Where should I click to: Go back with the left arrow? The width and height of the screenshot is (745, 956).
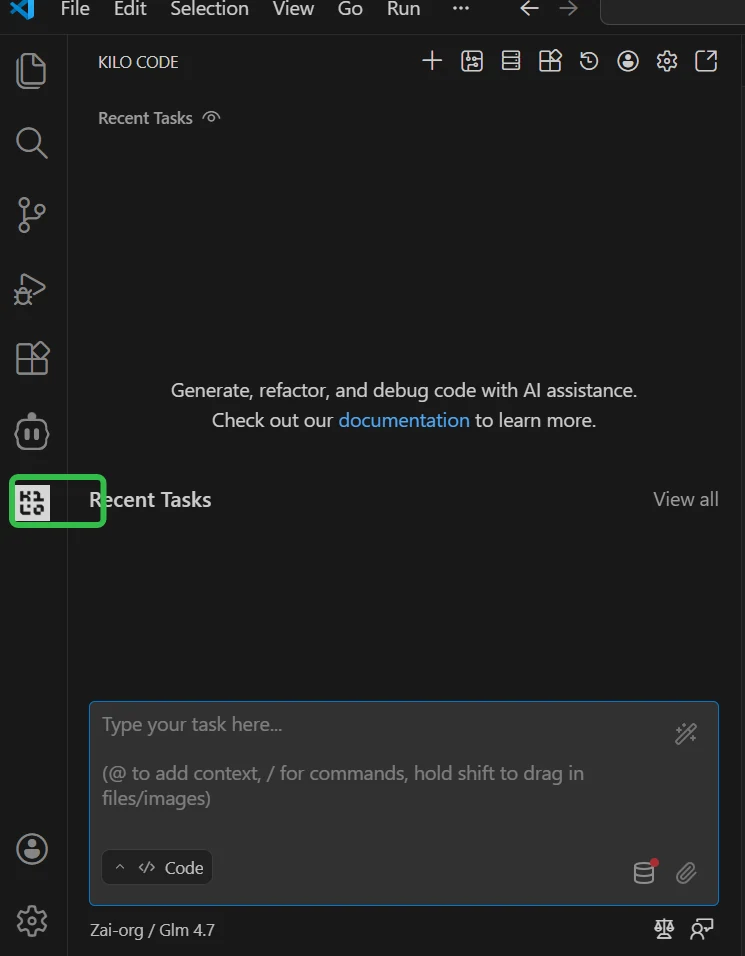(529, 9)
